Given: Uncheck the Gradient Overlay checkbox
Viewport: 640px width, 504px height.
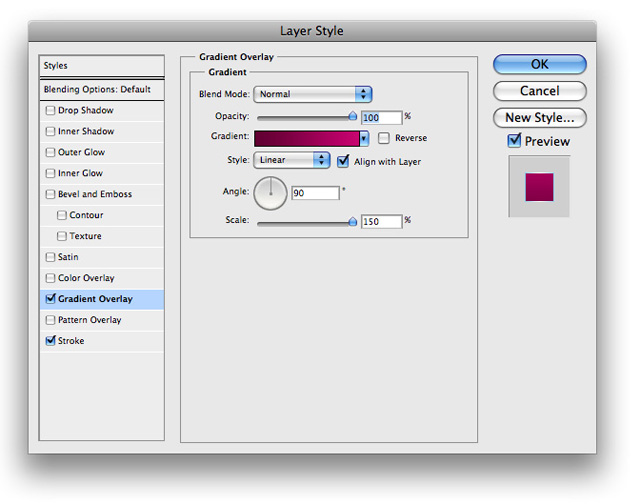Looking at the screenshot, I should [x=50, y=299].
